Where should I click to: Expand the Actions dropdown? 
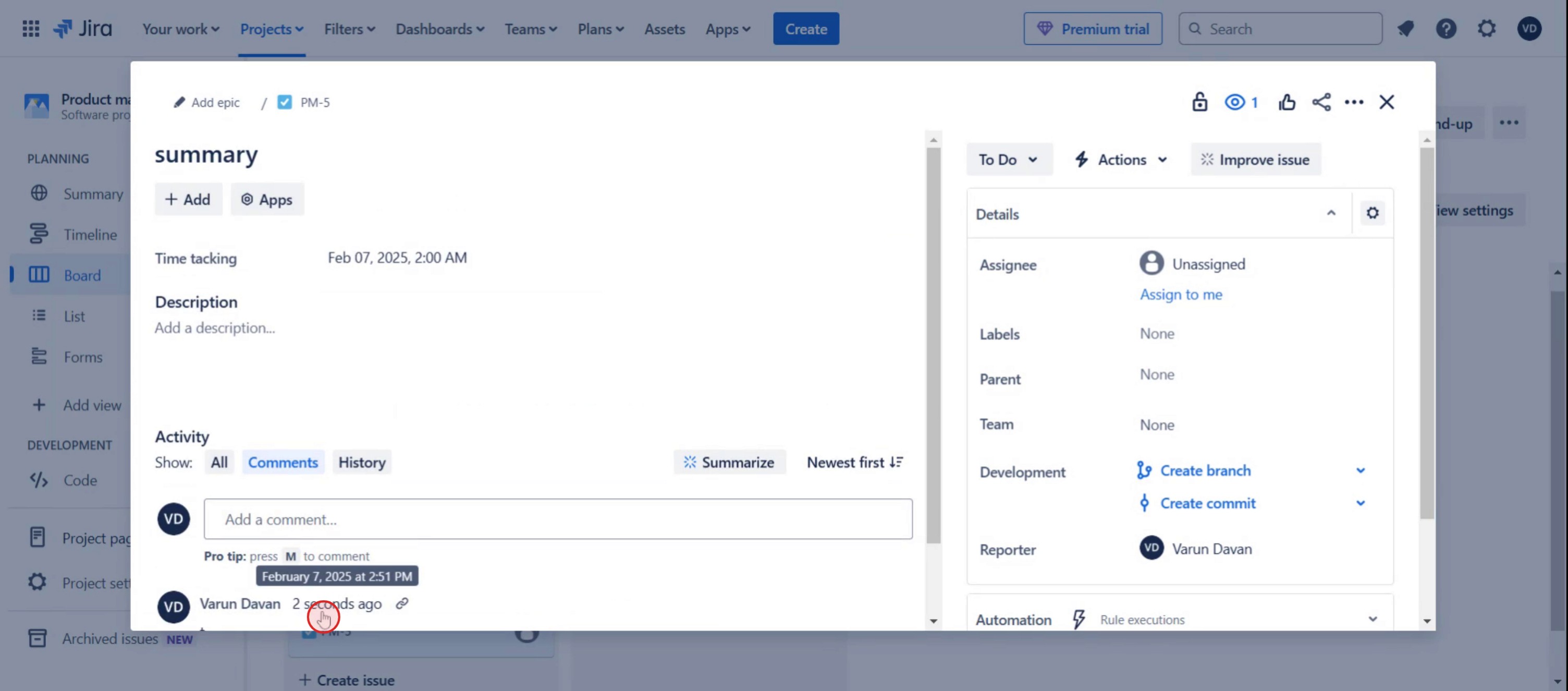[1121, 160]
